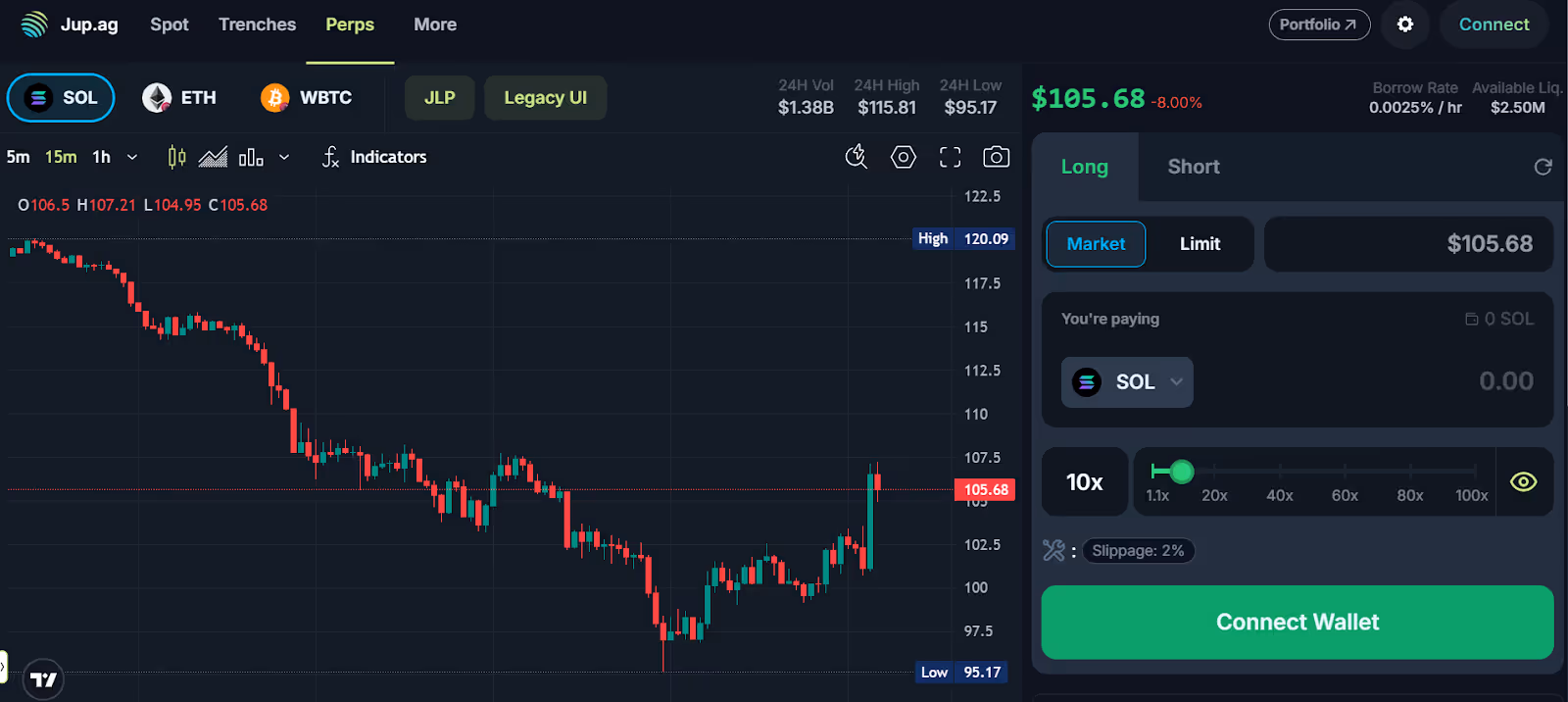Switch to the Long tab
This screenshot has height=702, width=1568.
1085,167
